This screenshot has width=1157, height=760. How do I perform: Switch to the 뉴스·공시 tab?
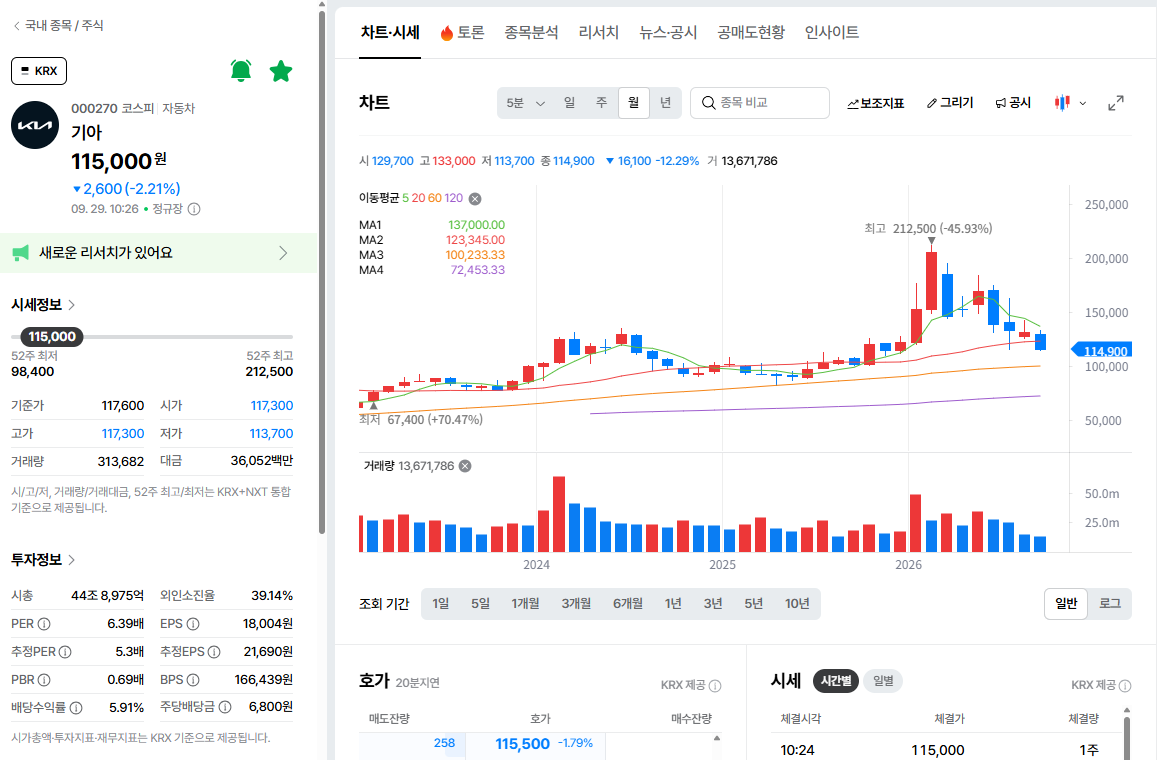pos(668,32)
